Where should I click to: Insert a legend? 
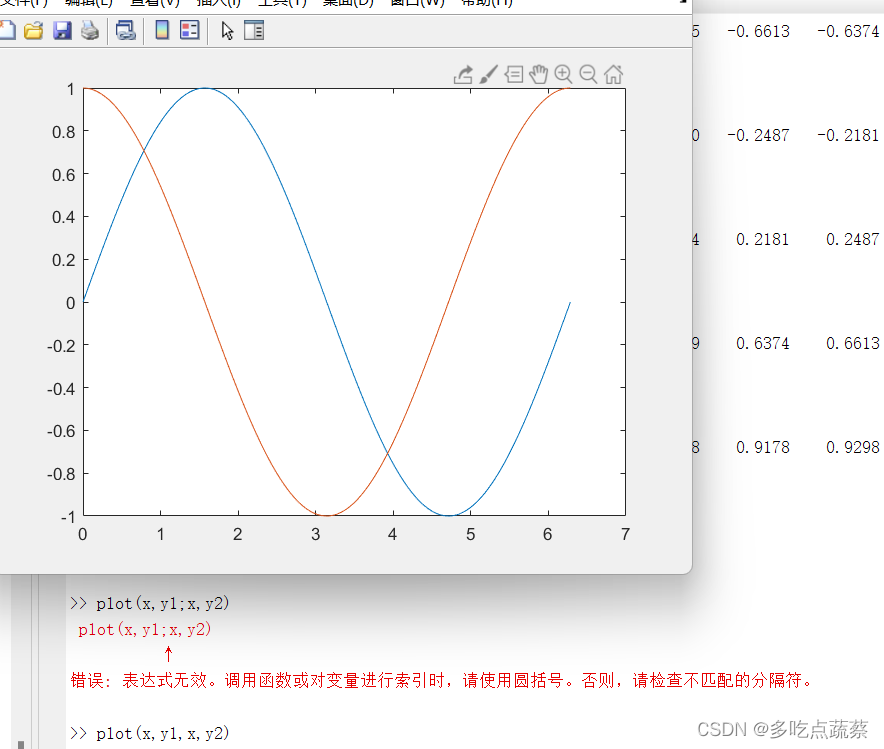pyautogui.click(x=188, y=30)
